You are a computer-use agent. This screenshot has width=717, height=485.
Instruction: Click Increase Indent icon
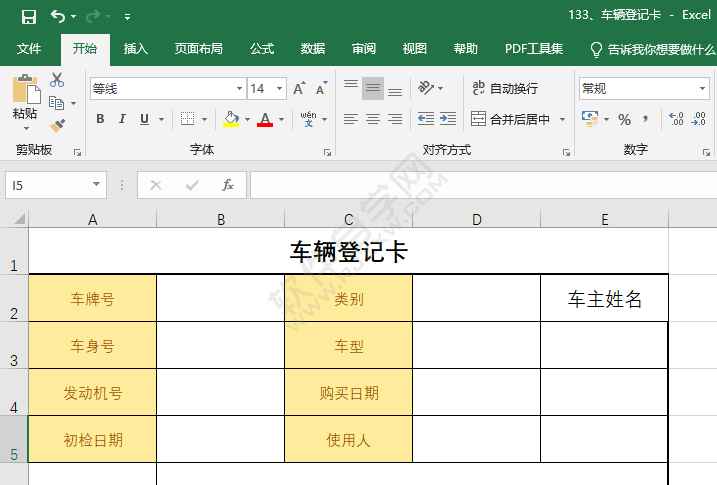pyautogui.click(x=448, y=119)
